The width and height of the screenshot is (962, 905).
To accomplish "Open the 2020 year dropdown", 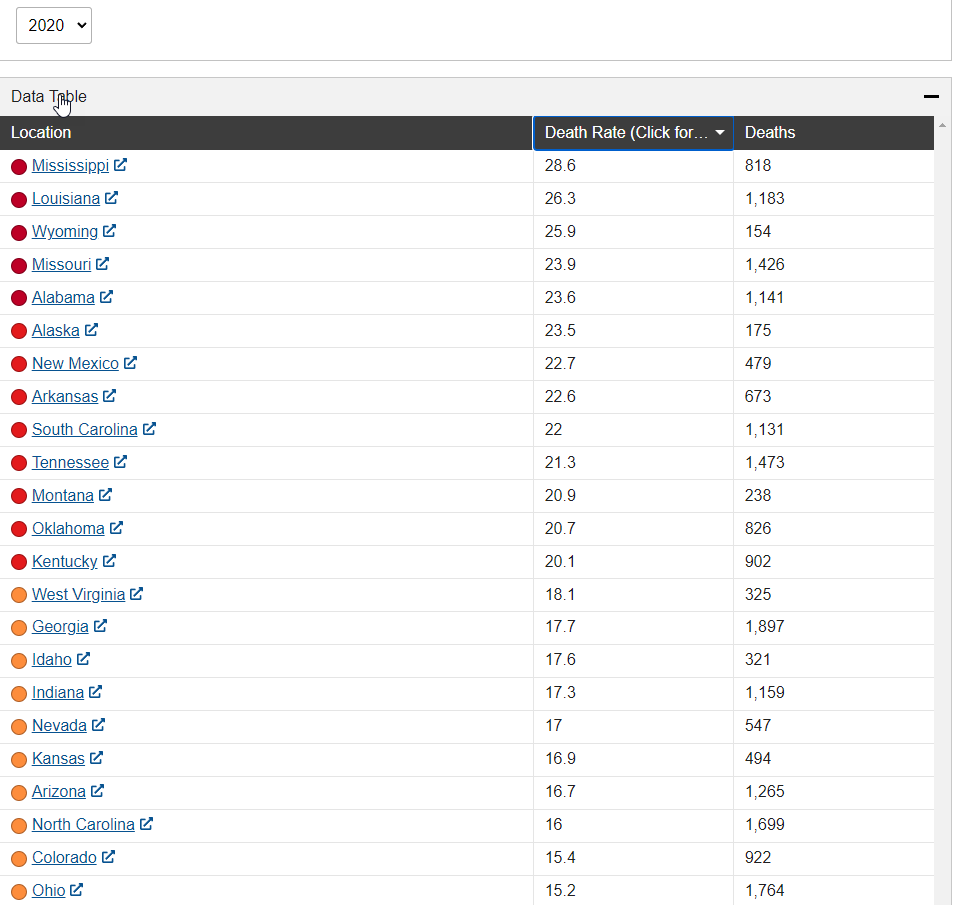I will click(x=54, y=26).
